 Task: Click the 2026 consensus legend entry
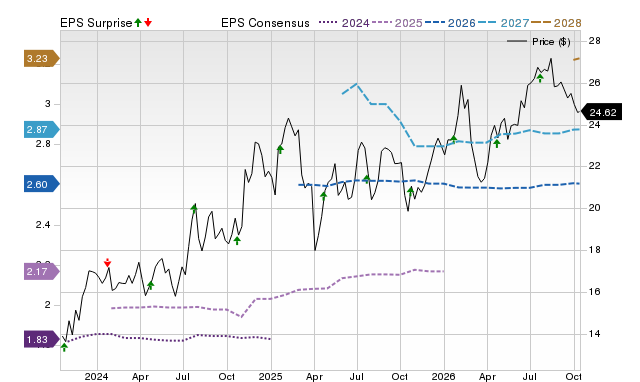point(450,23)
